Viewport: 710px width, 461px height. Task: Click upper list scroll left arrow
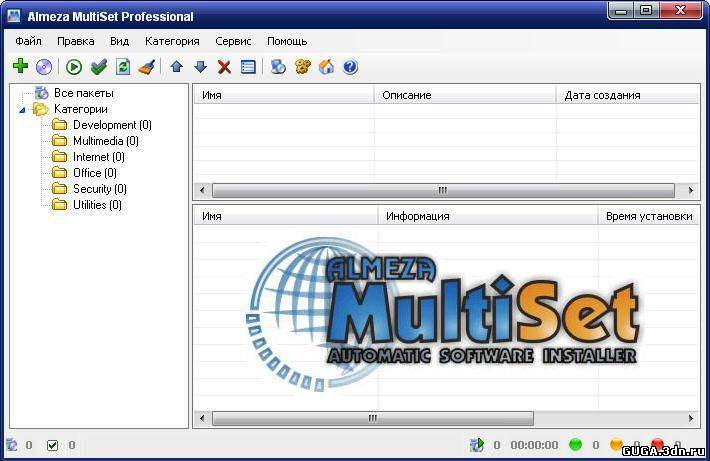(202, 190)
